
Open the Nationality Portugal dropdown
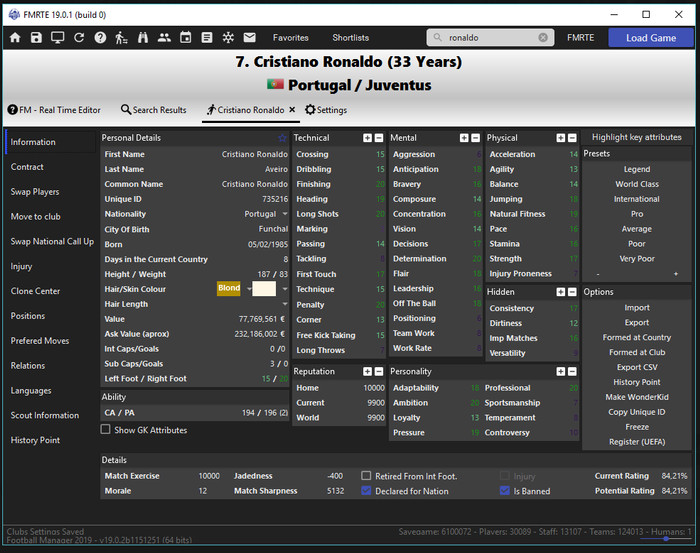(x=285, y=214)
